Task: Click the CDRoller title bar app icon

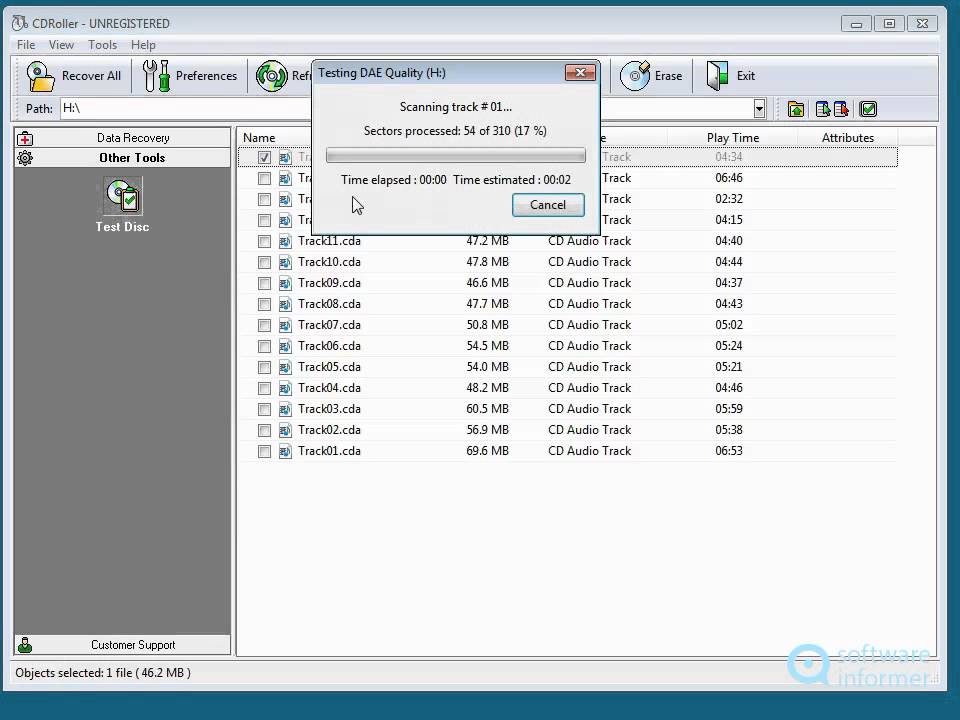Action: tap(20, 23)
